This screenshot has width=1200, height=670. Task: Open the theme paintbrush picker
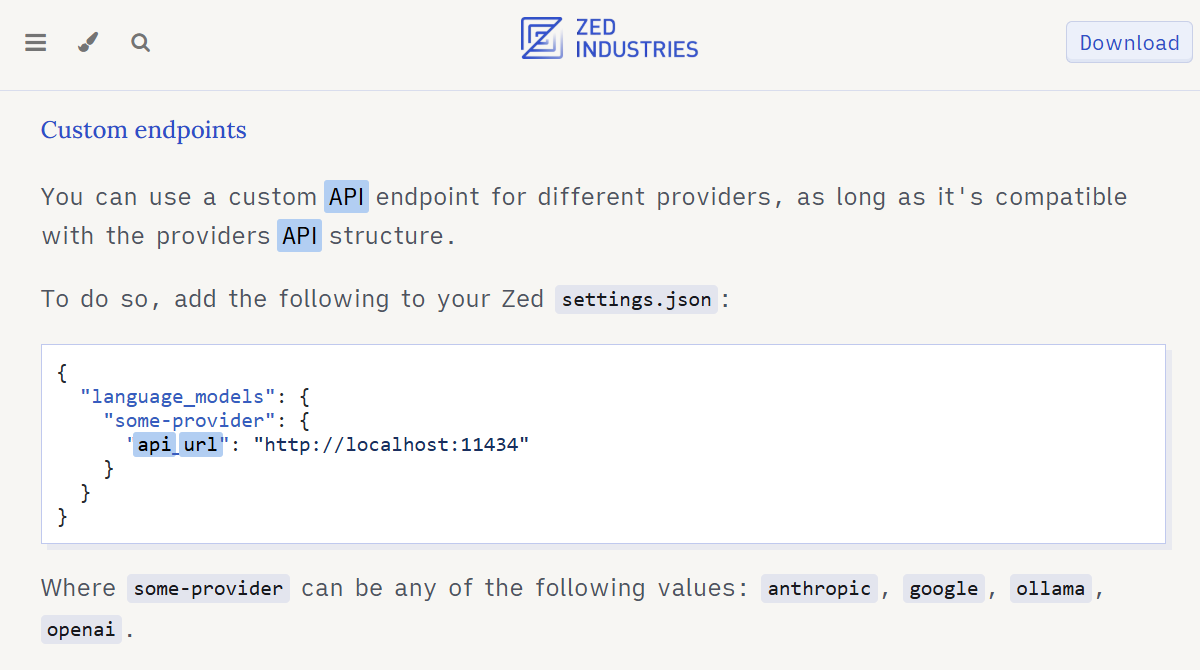pos(88,43)
